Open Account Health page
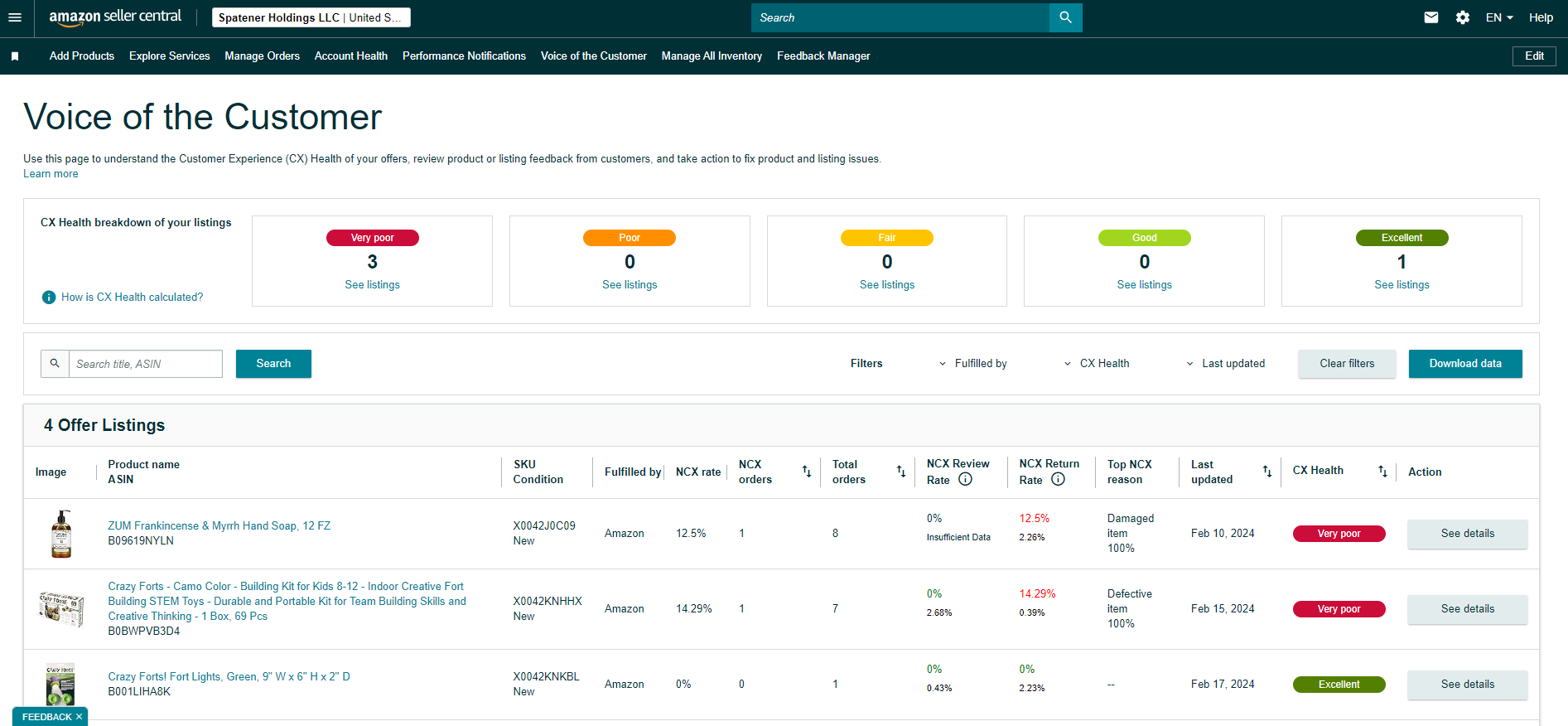The width and height of the screenshot is (1568, 726). point(351,56)
